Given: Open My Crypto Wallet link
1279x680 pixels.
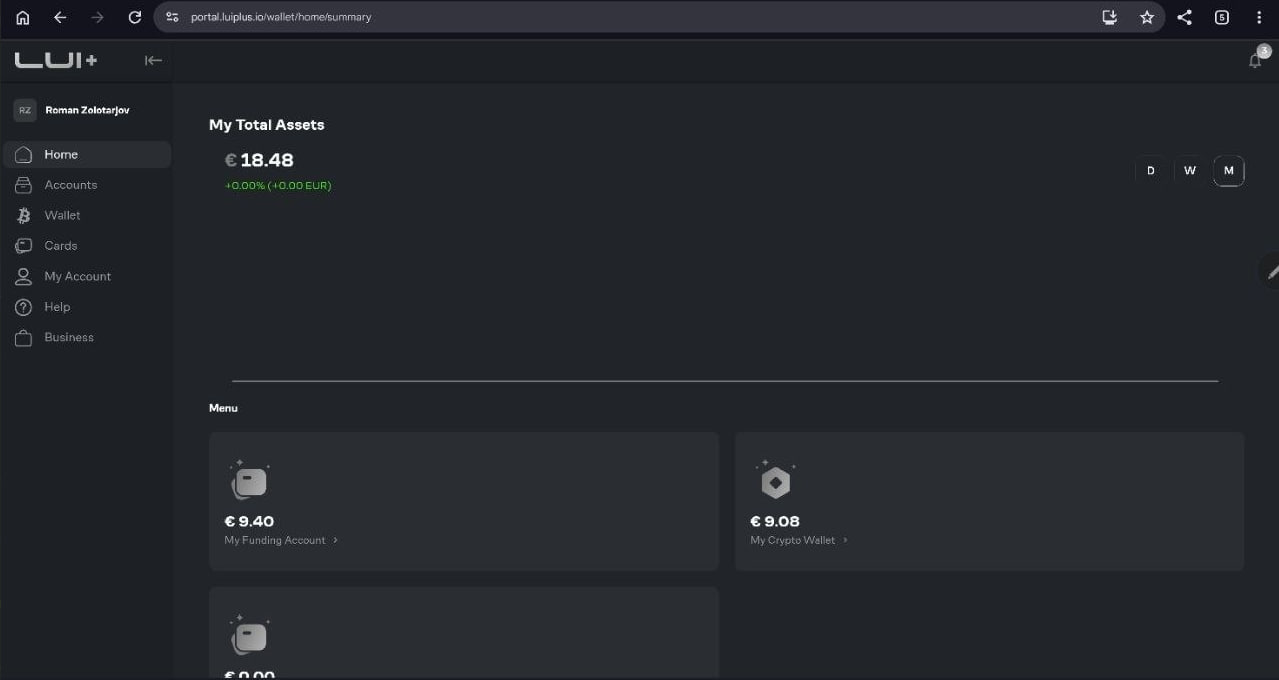Looking at the screenshot, I should tap(793, 540).
